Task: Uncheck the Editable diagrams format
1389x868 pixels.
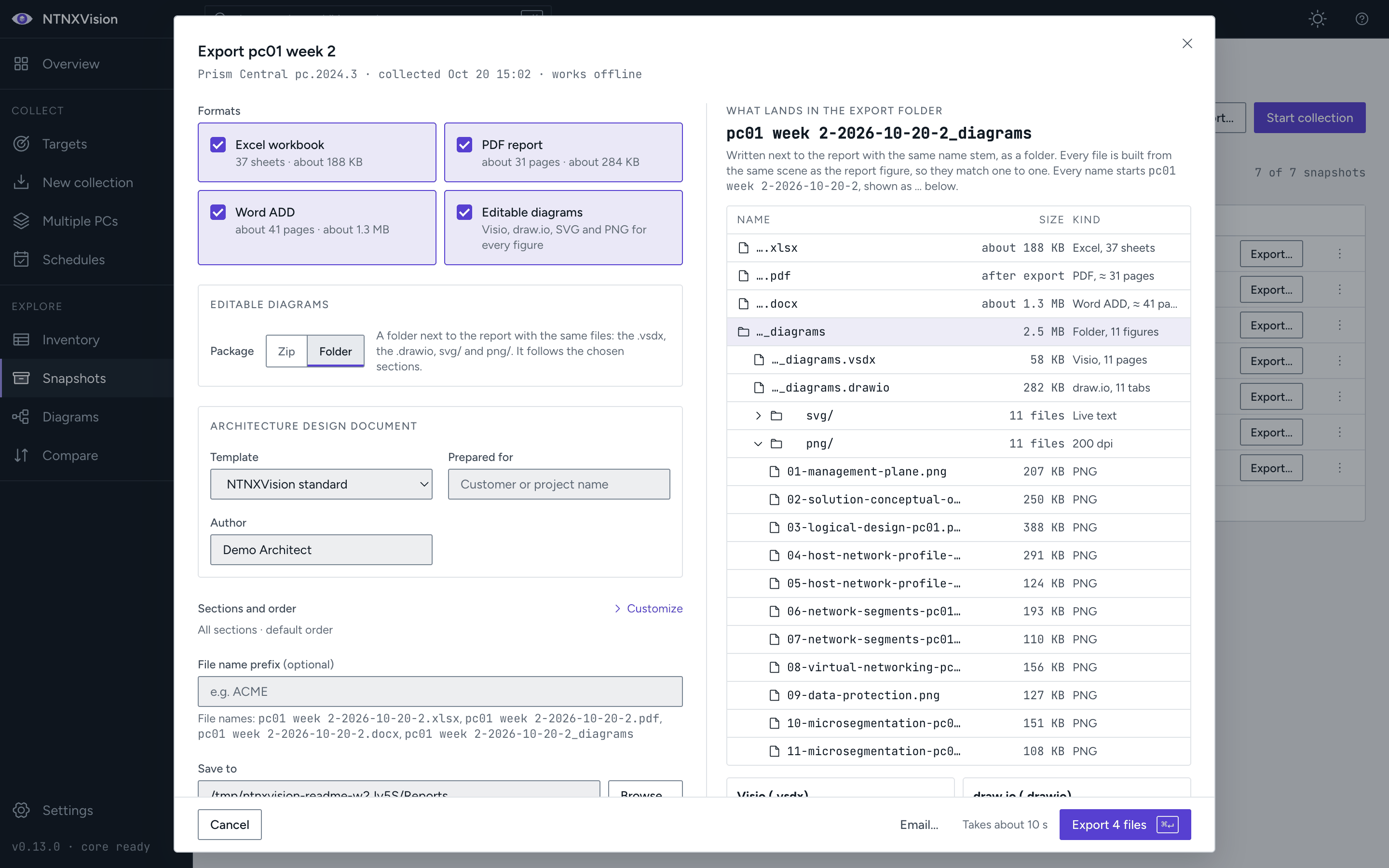Action: [464, 212]
